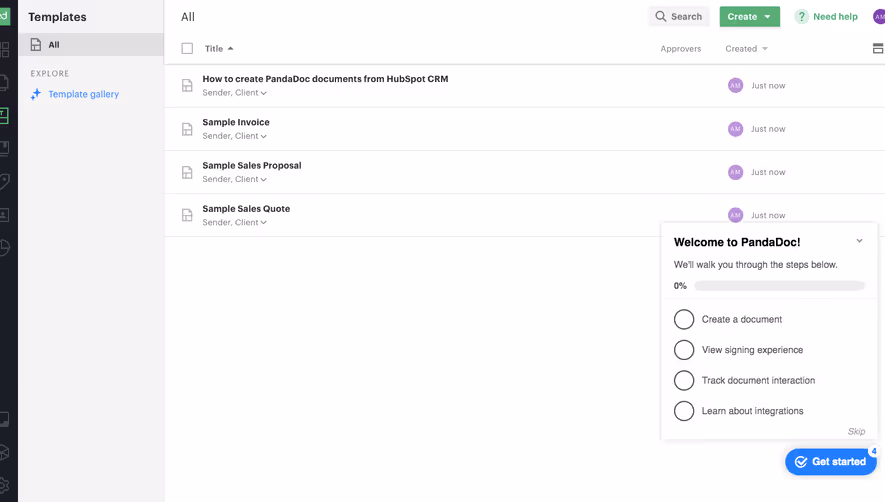The width and height of the screenshot is (885, 502).
Task: Check the Create a document step circle
Action: point(684,319)
